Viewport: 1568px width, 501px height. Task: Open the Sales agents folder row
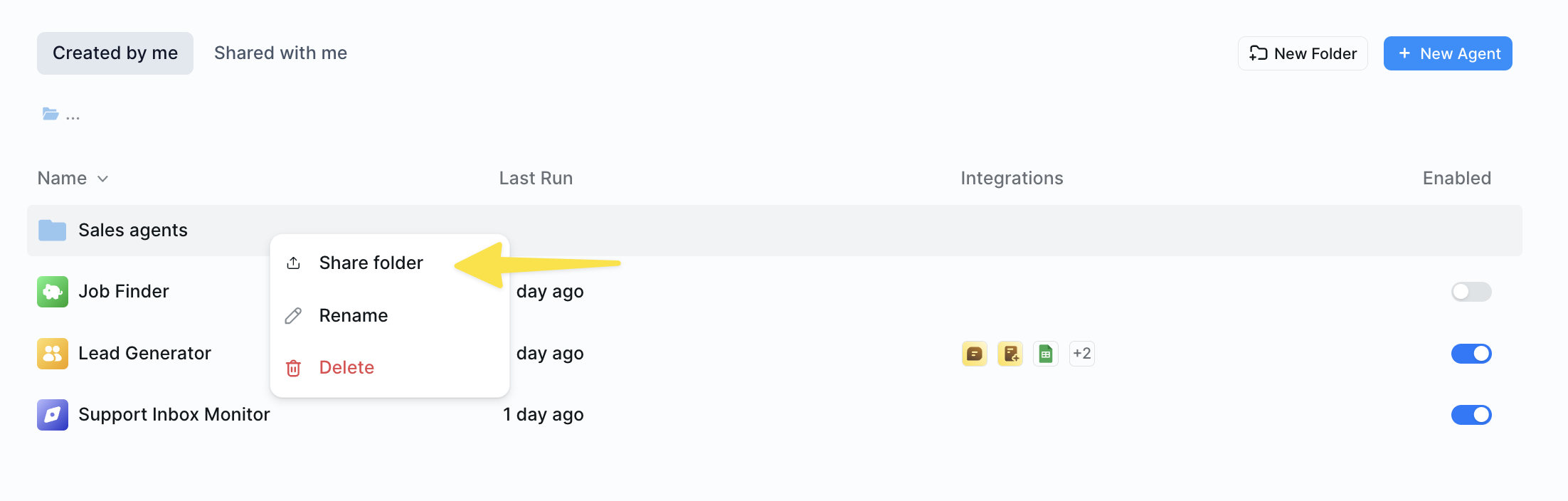(132, 229)
